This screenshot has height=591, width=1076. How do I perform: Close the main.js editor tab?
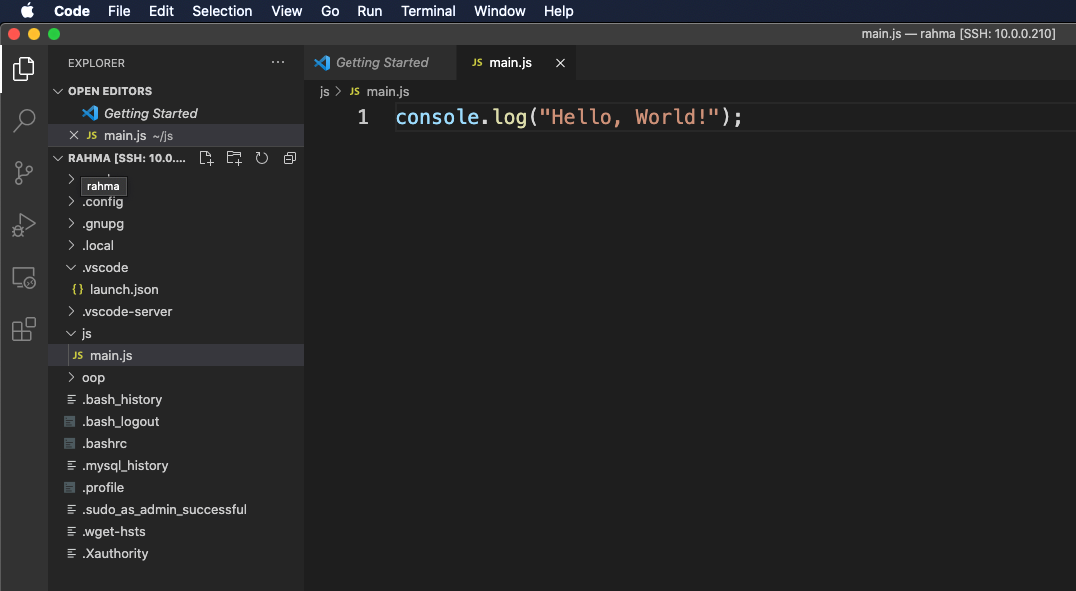click(x=560, y=63)
